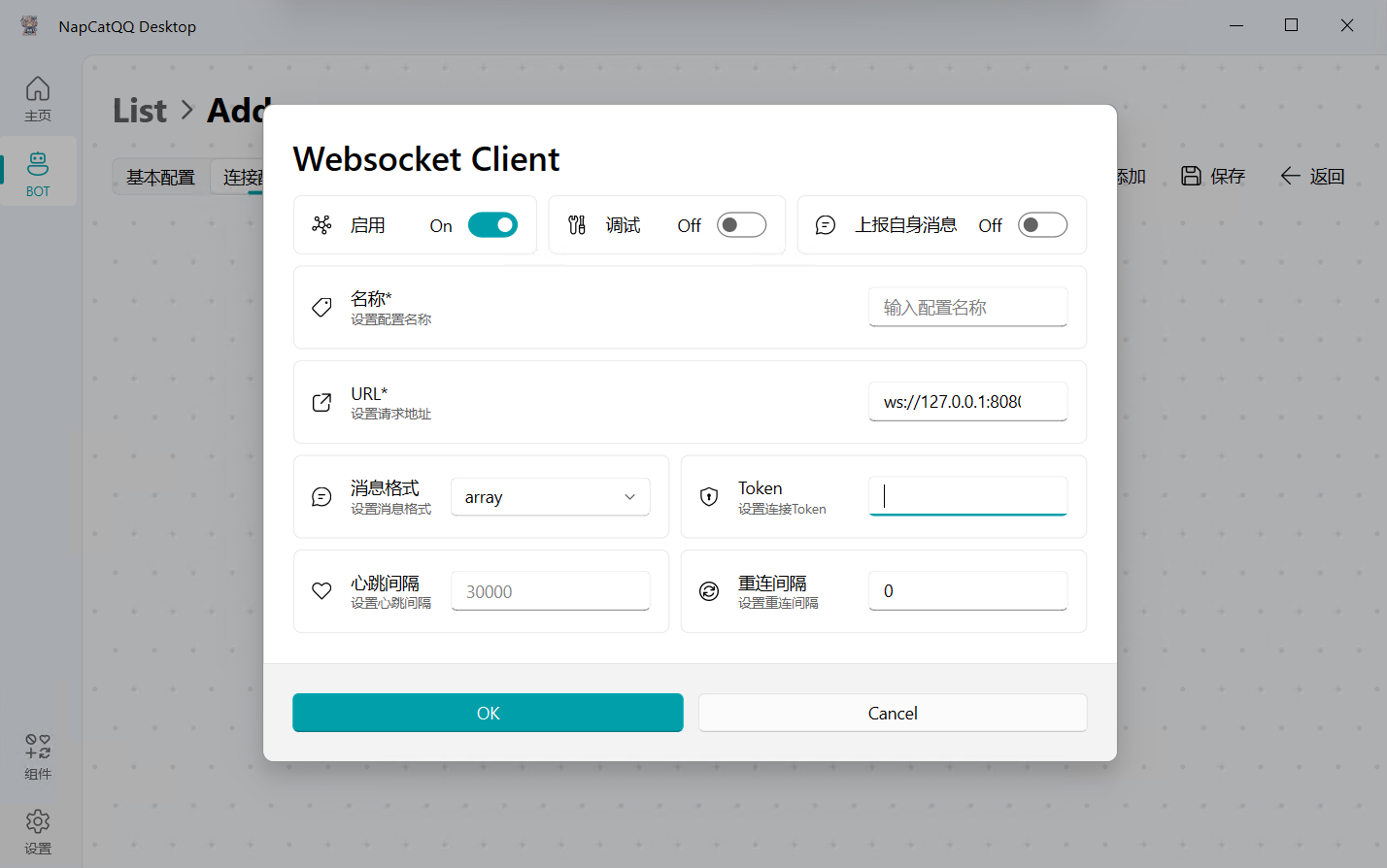Click the URL input field
The image size is (1387, 868).
[967, 402]
